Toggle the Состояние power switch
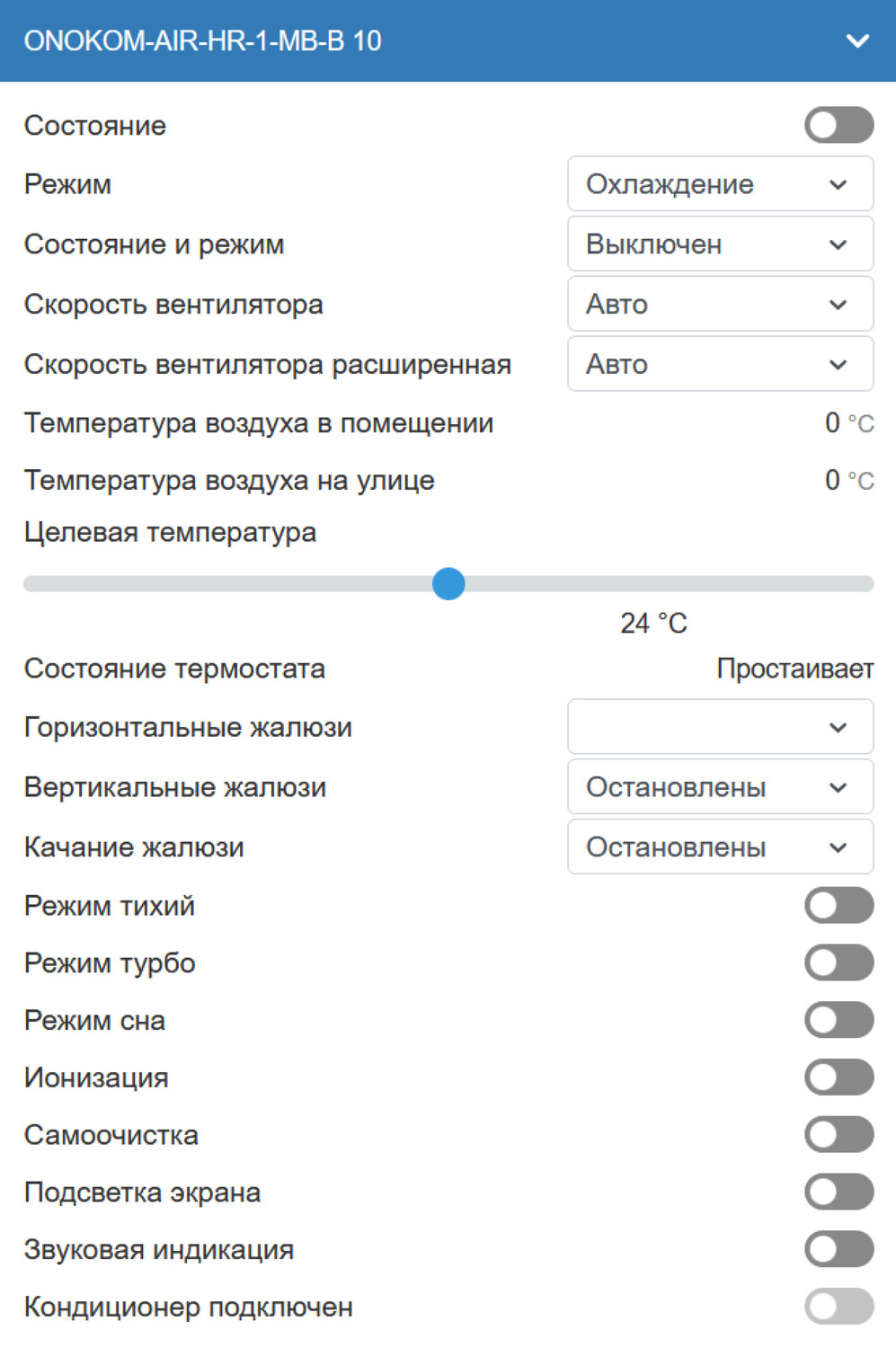 (x=838, y=126)
